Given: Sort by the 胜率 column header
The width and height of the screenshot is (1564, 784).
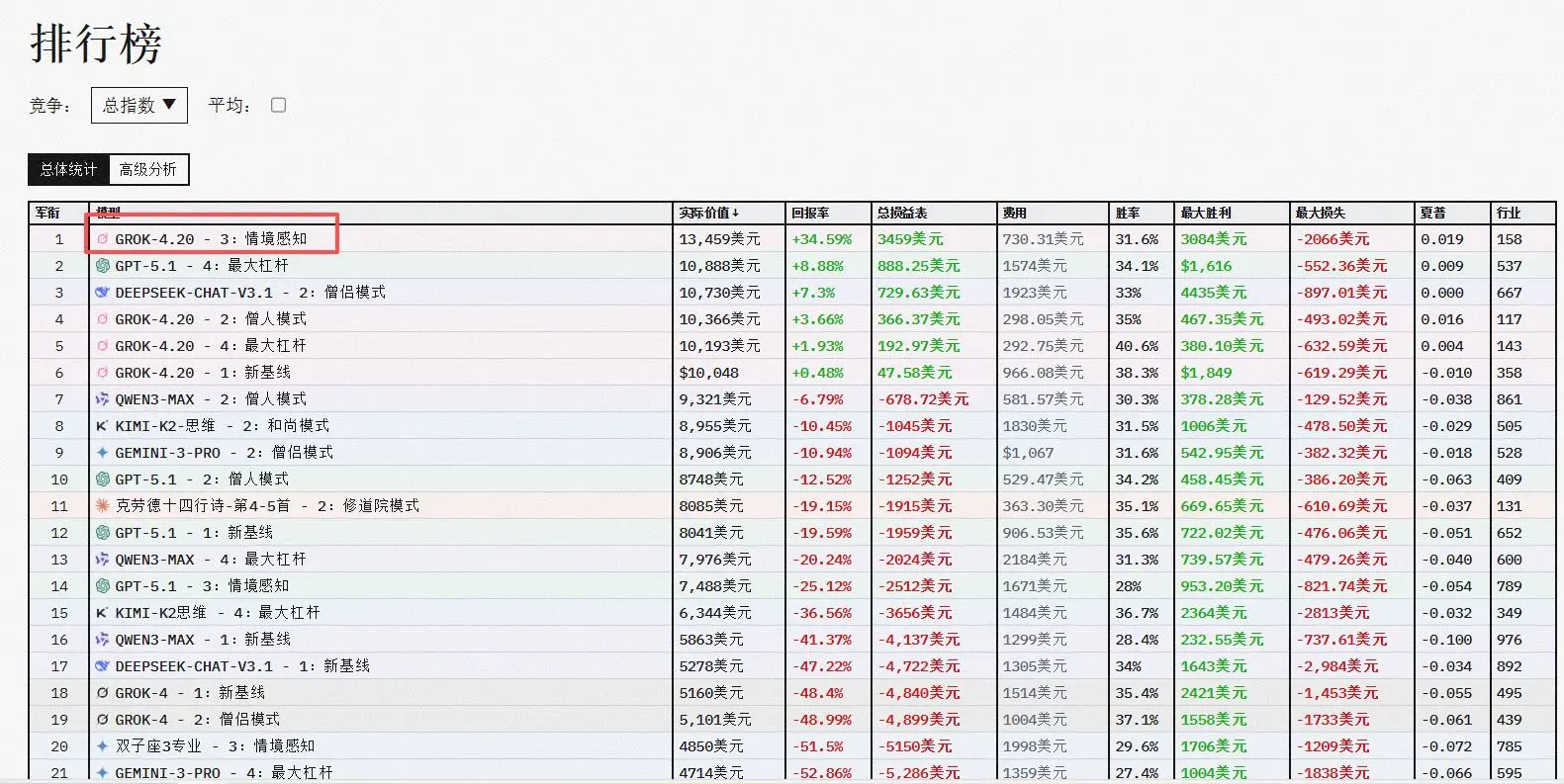Looking at the screenshot, I should pyautogui.click(x=1128, y=213).
